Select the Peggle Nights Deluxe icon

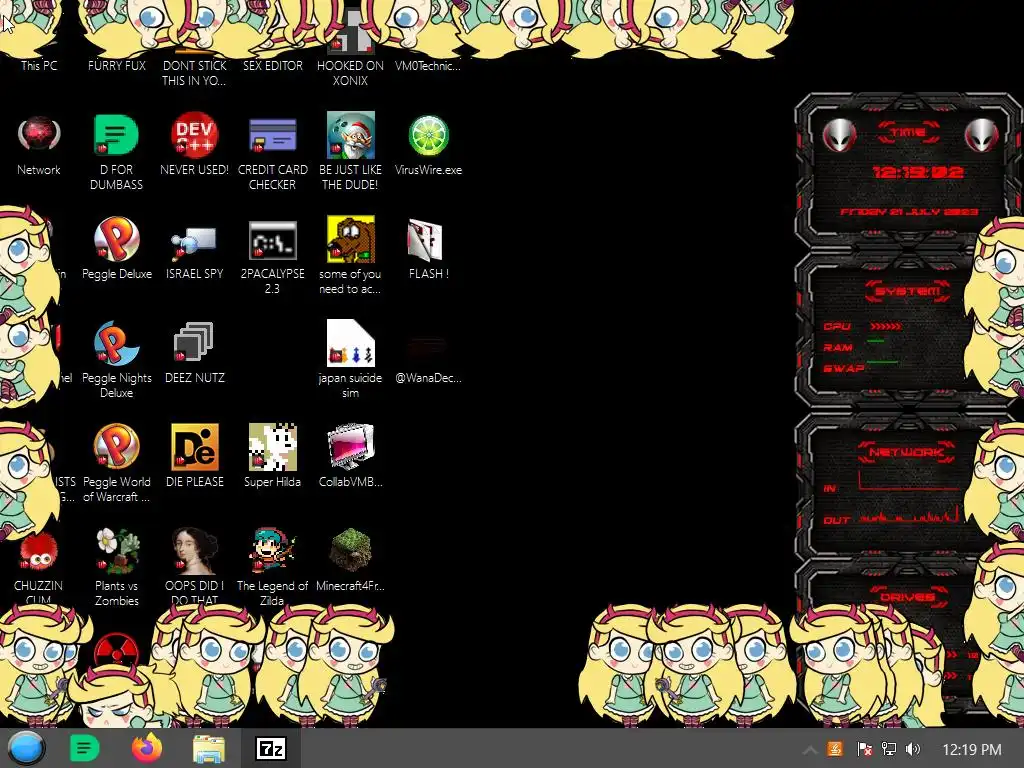coord(116,344)
